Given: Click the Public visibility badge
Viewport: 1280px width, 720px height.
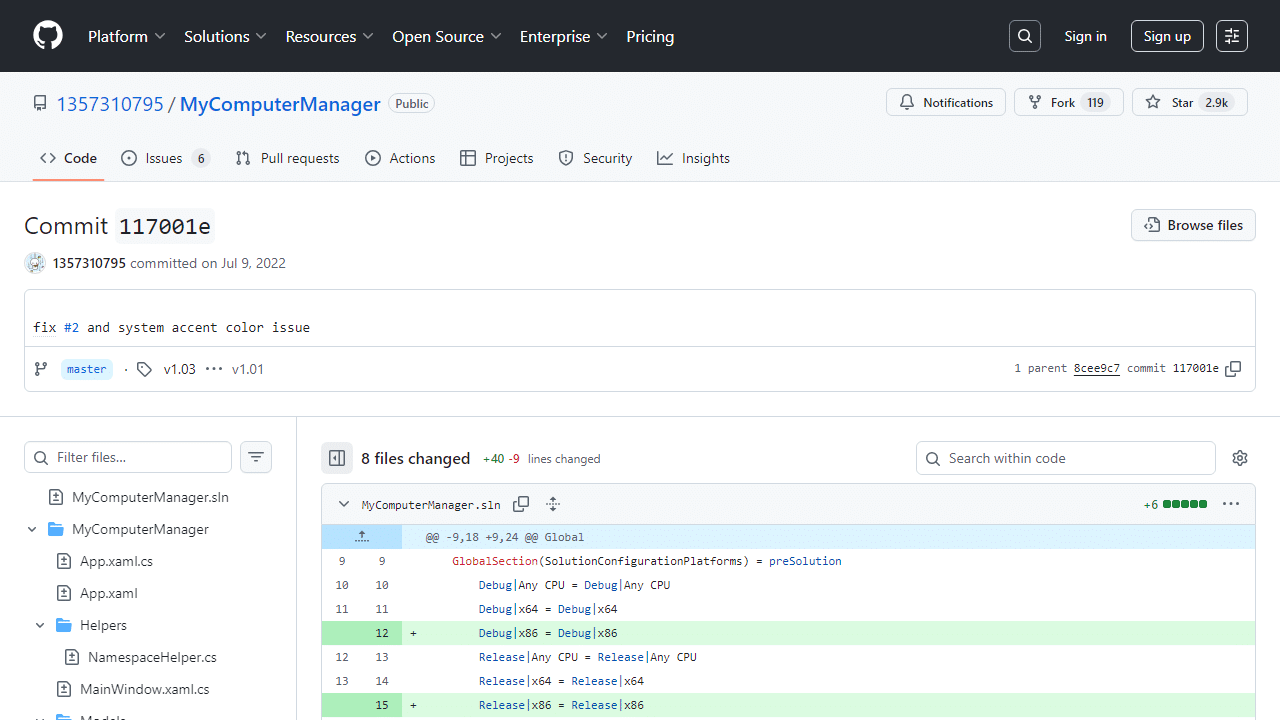Looking at the screenshot, I should (x=412, y=104).
